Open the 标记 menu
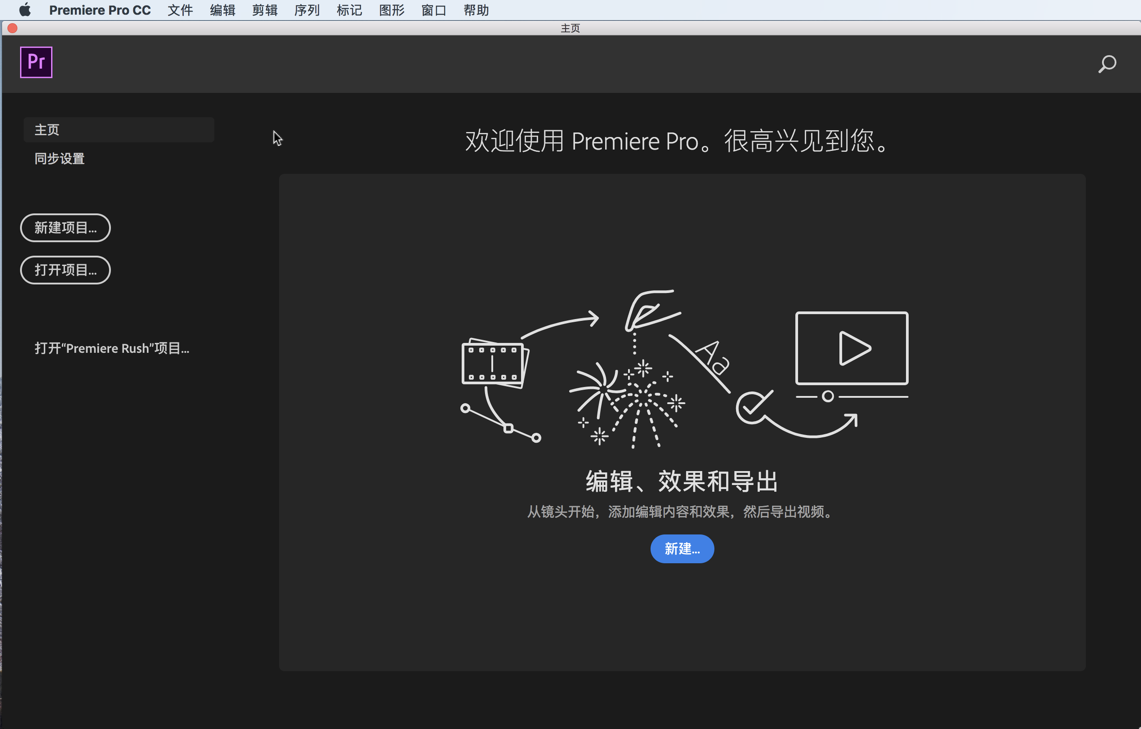 [x=349, y=10]
